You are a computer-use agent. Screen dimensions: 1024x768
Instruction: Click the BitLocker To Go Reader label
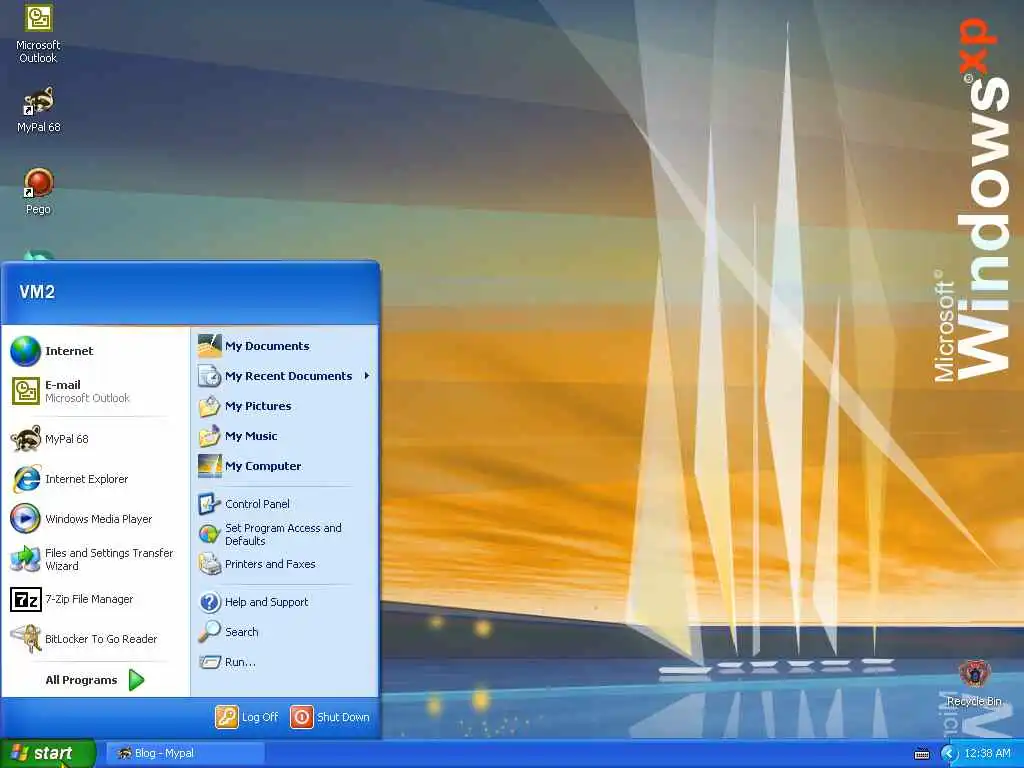pos(101,639)
